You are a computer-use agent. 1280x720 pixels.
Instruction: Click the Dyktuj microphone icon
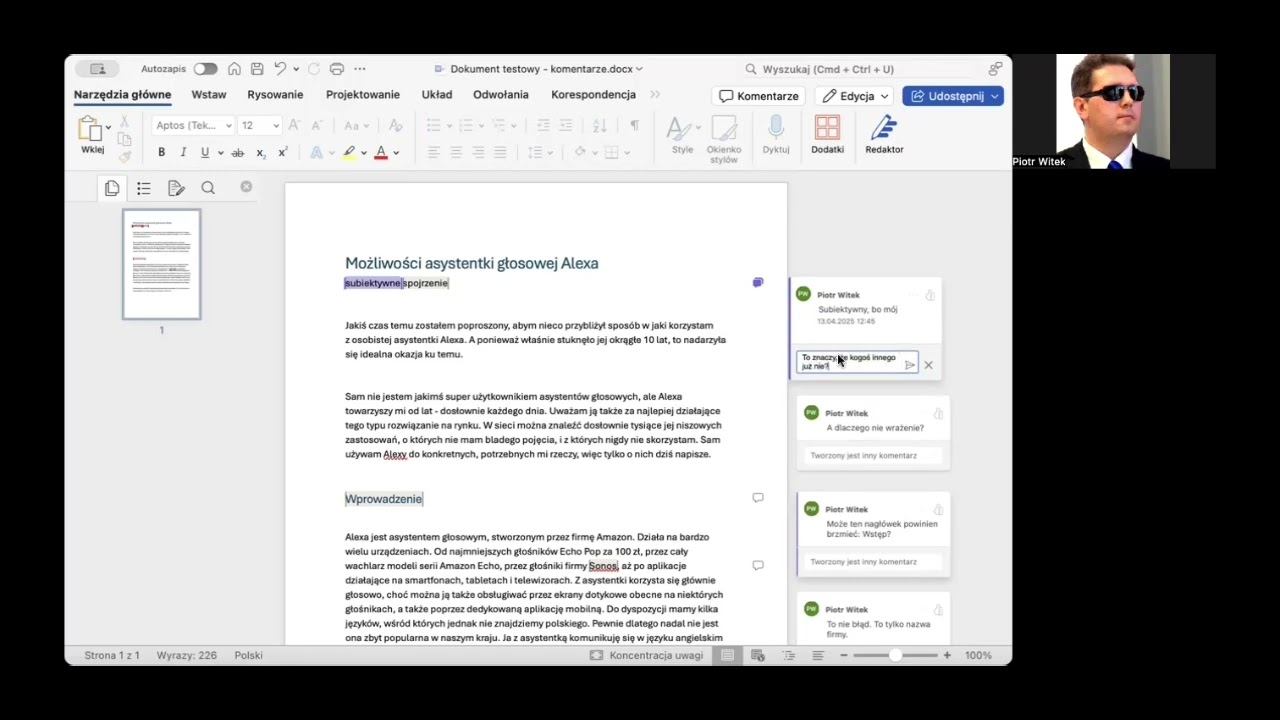pos(776,135)
